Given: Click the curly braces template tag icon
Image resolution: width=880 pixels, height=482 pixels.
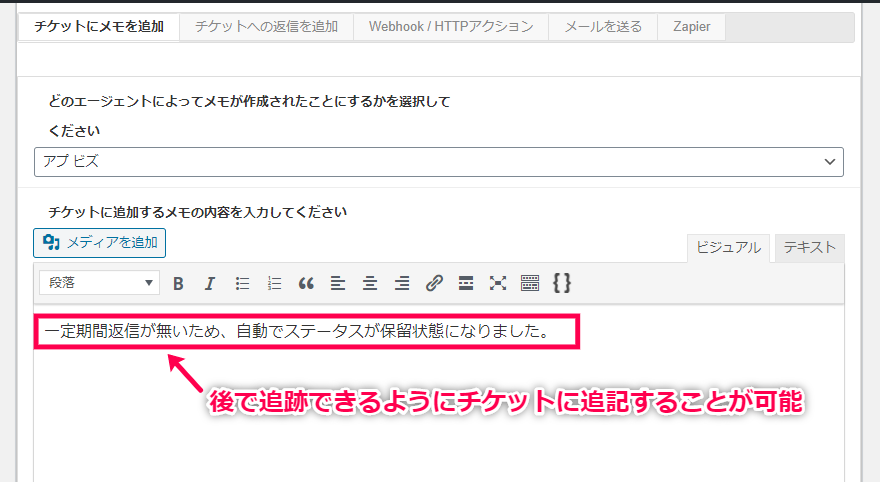Looking at the screenshot, I should (562, 283).
